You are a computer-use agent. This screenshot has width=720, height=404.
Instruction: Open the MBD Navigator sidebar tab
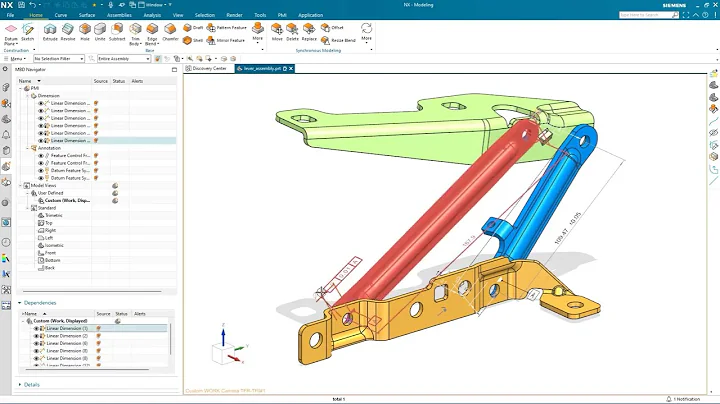click(6, 166)
